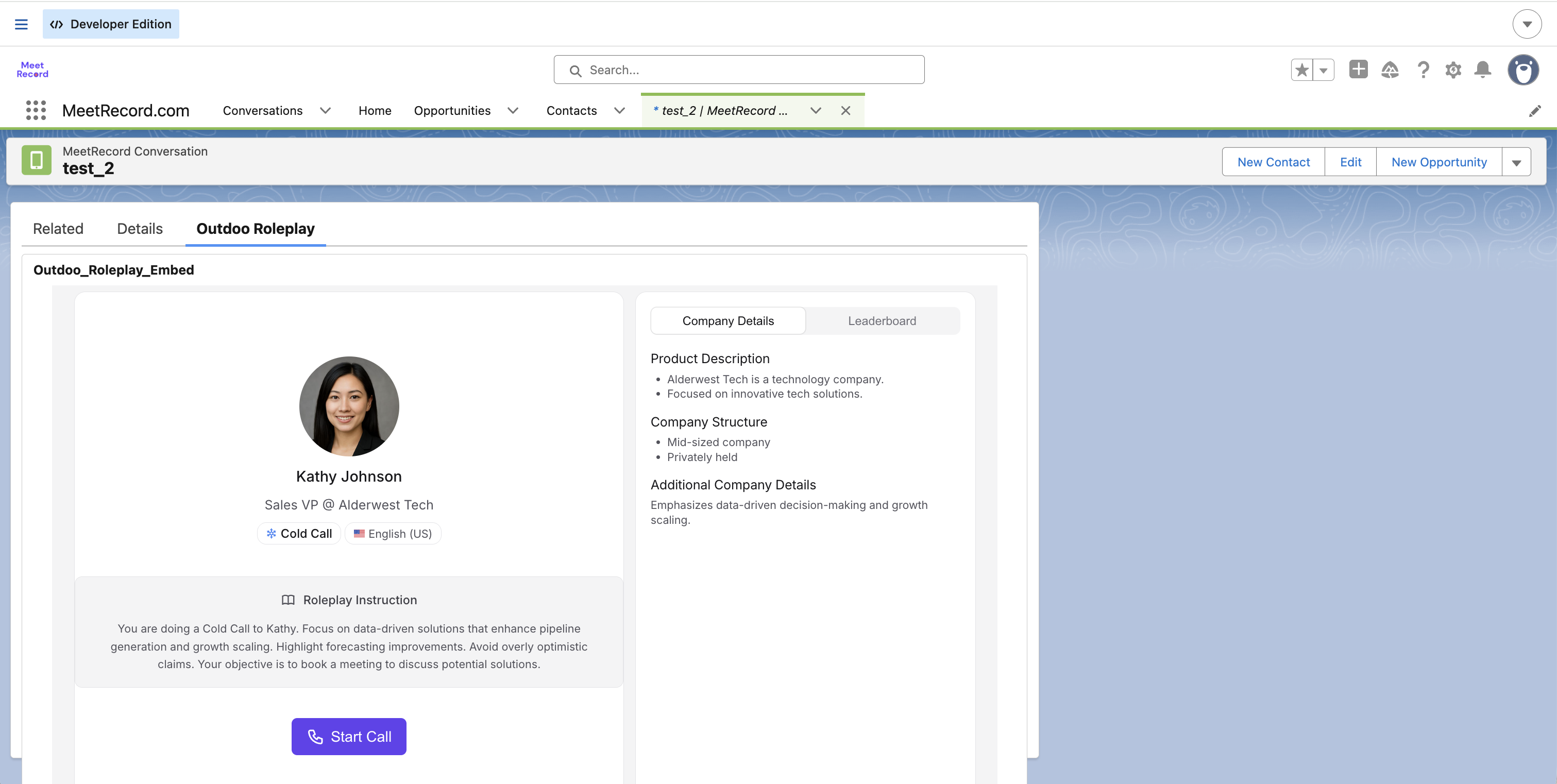Open the Conversations nav tab
This screenshot has height=784, width=1557.
click(262, 111)
